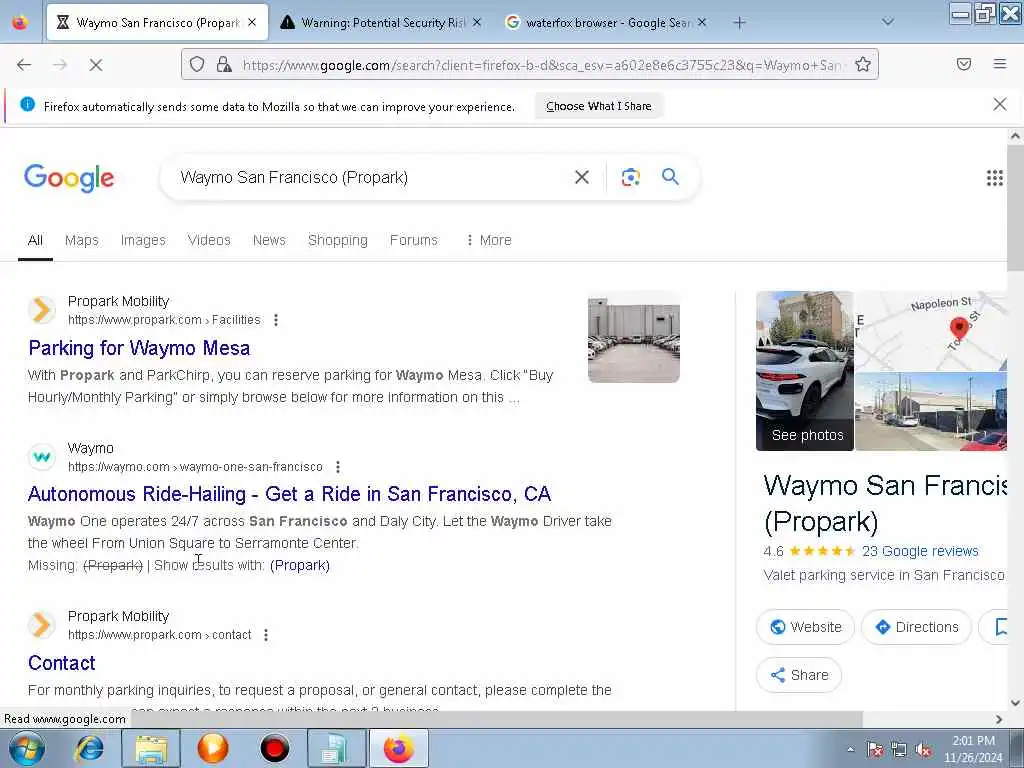Click the vertical scrollbar thumb

[x=1015, y=208]
